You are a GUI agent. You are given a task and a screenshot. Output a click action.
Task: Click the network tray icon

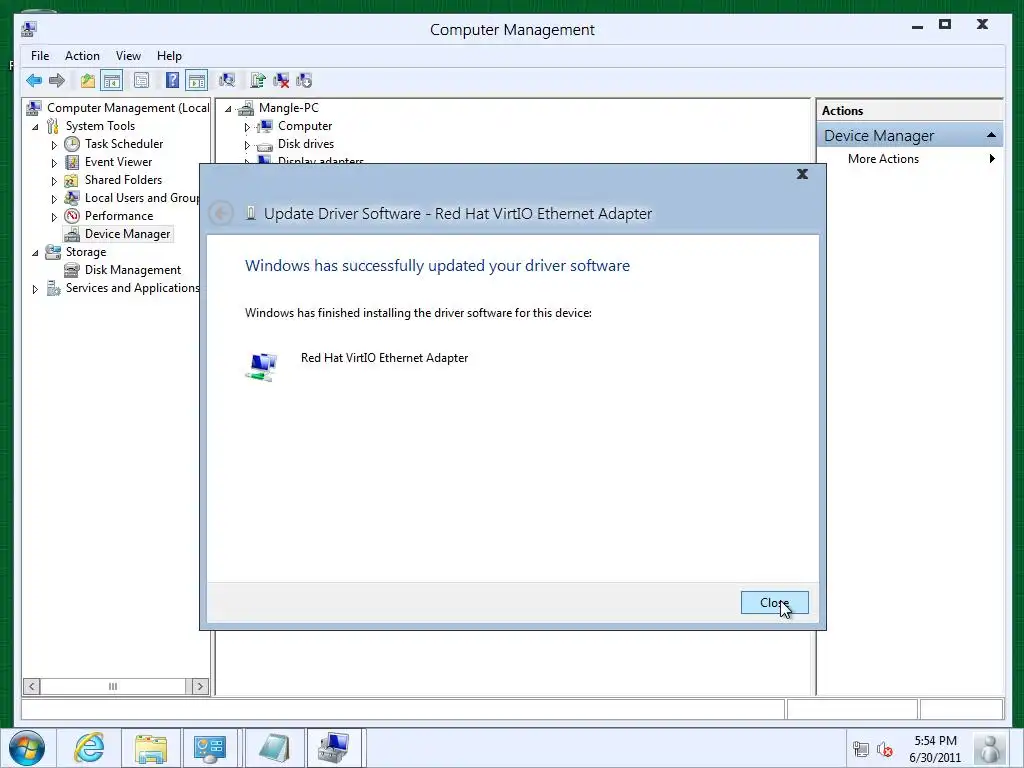click(x=861, y=749)
